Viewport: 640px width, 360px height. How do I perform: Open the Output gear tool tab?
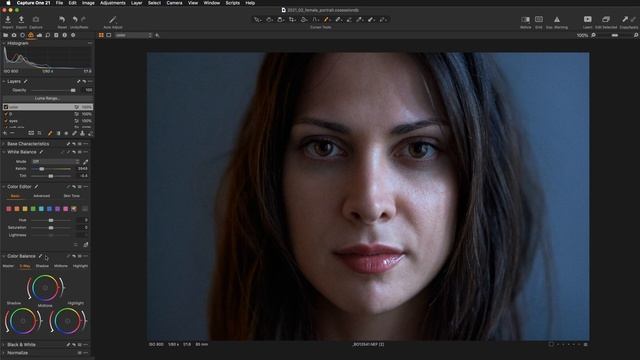[x=73, y=36]
